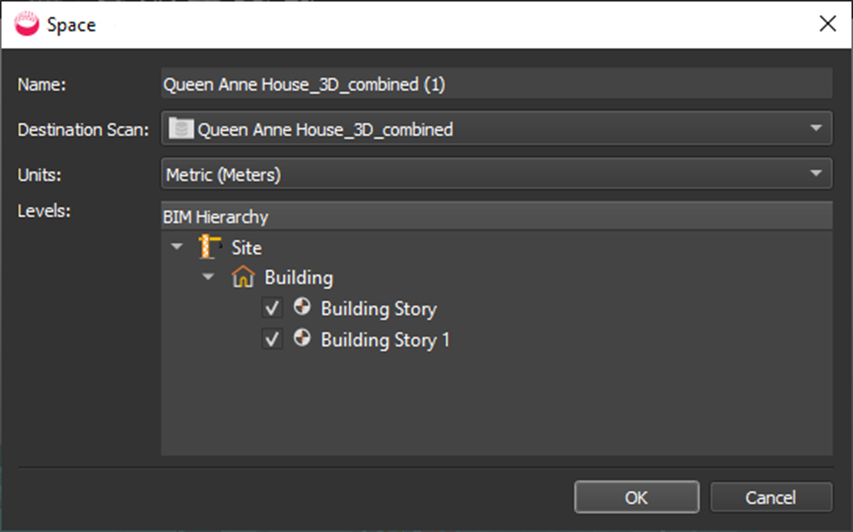Click the scan database icon in Destination Scan
Screen dimensions: 853x532
click(x=180, y=129)
